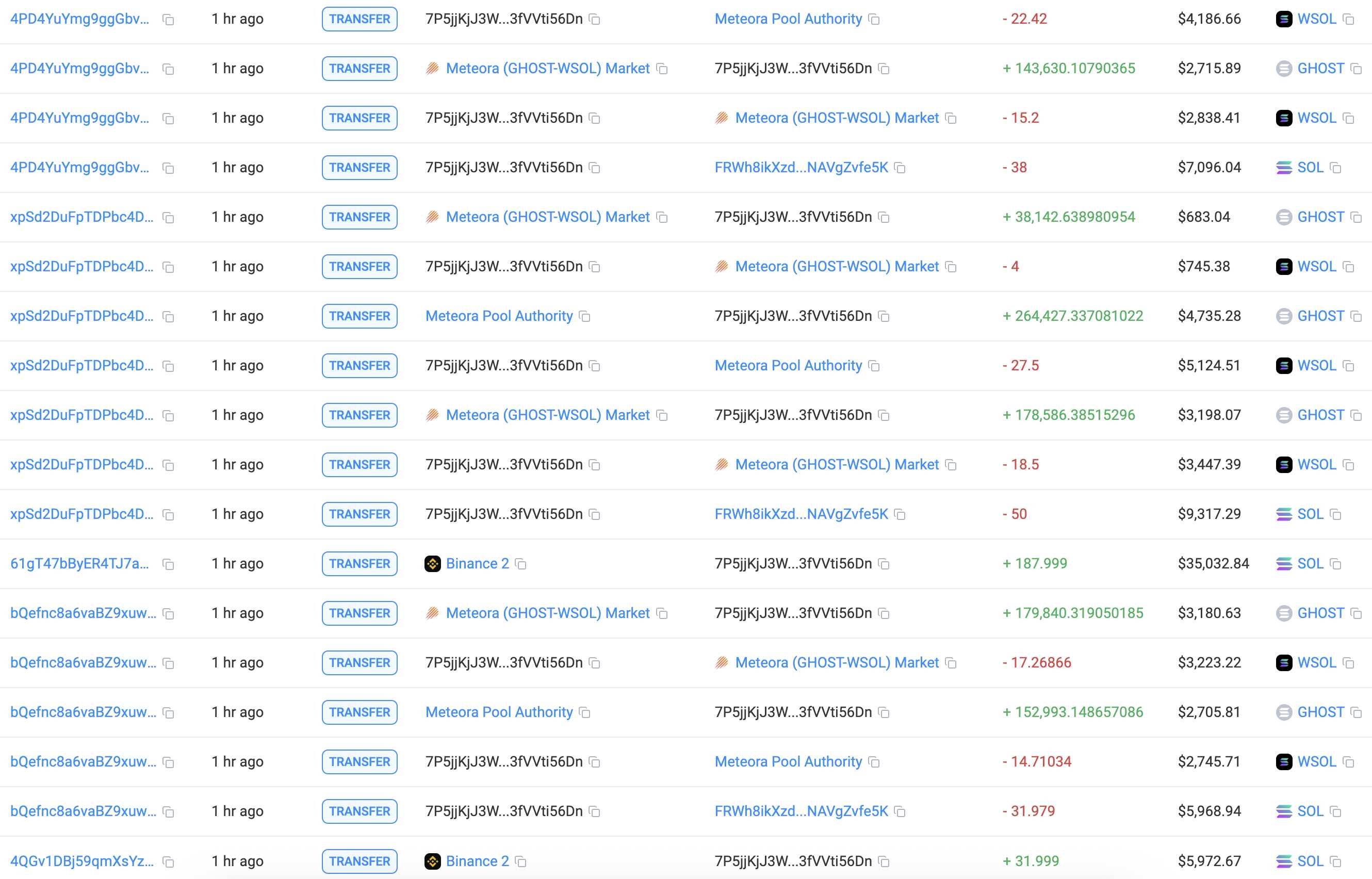Click GHOST token icon in +143,630.10790365 row
The width and height of the screenshot is (1372, 879).
click(x=1283, y=69)
